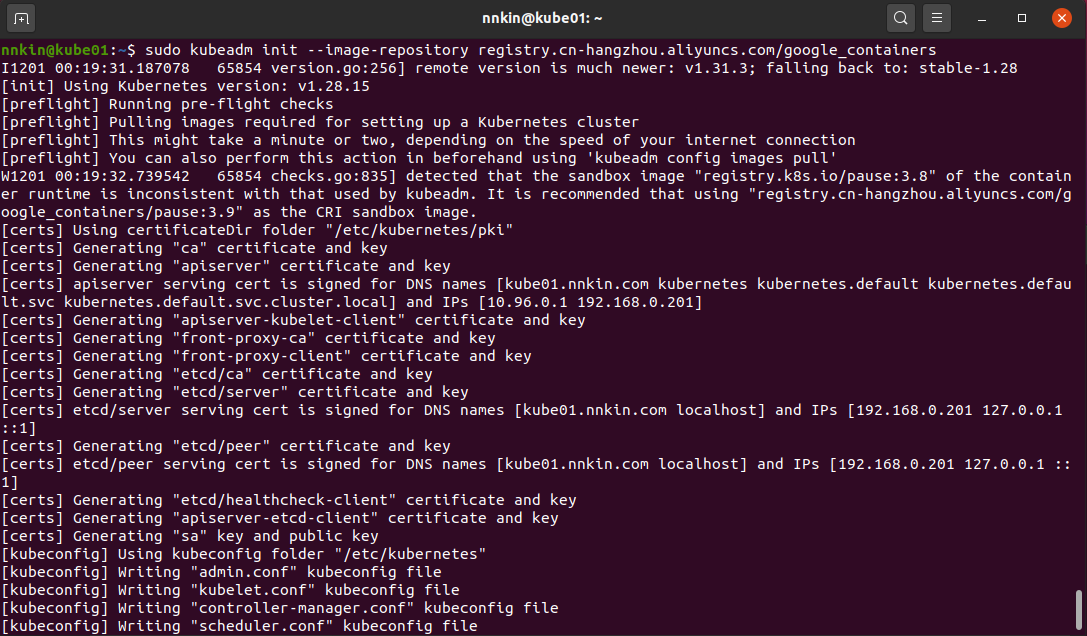Click the "controller-manager.conf" file name

click(294, 608)
